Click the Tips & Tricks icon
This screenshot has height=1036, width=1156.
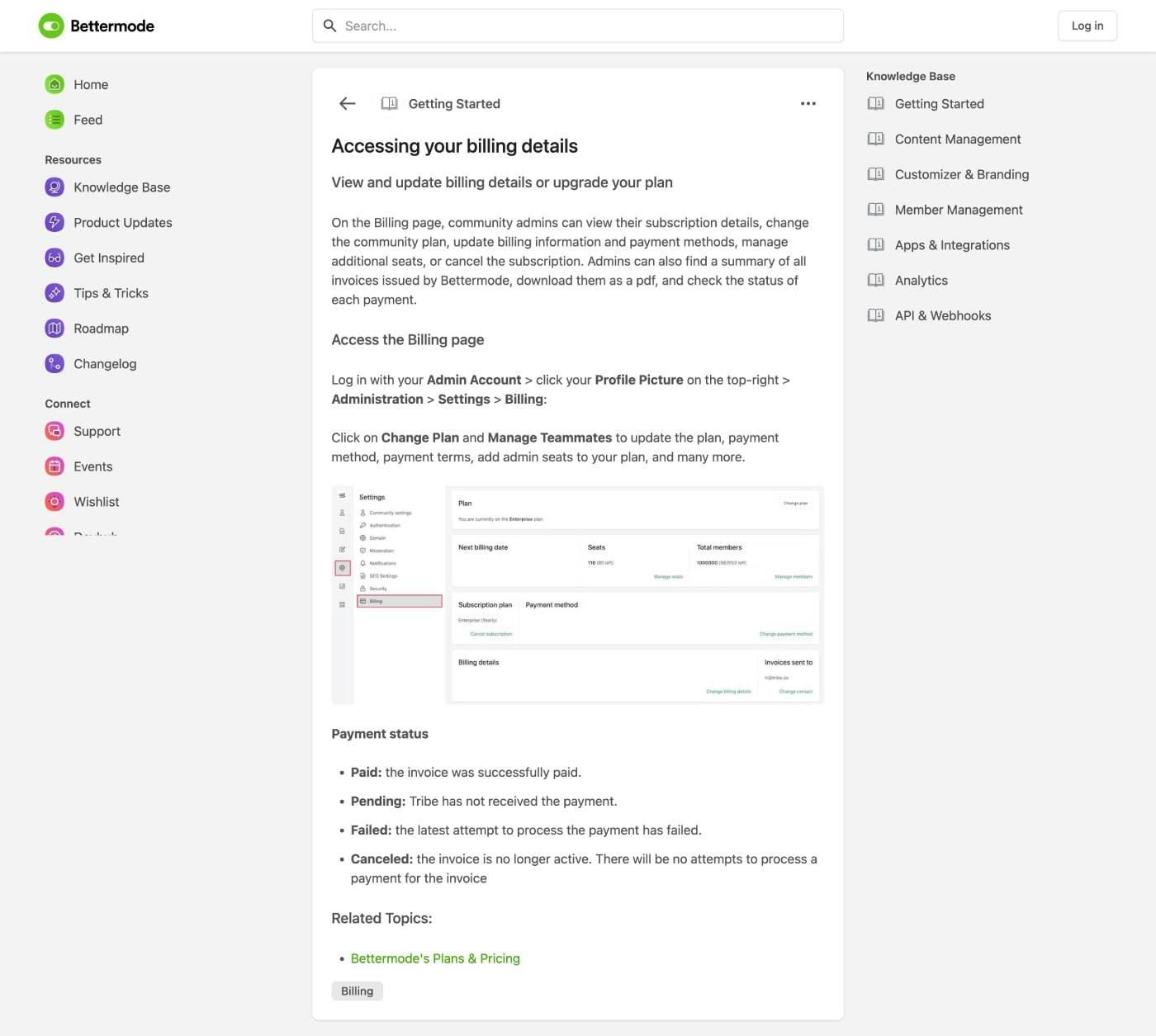[54, 293]
